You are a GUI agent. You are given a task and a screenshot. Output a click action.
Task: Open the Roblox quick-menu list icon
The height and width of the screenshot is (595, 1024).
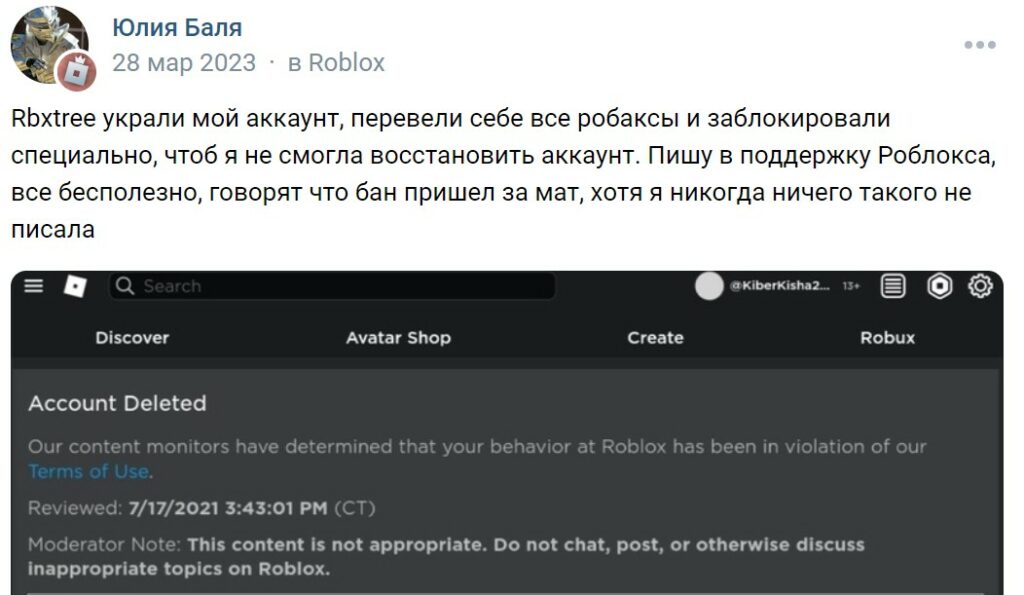892,287
